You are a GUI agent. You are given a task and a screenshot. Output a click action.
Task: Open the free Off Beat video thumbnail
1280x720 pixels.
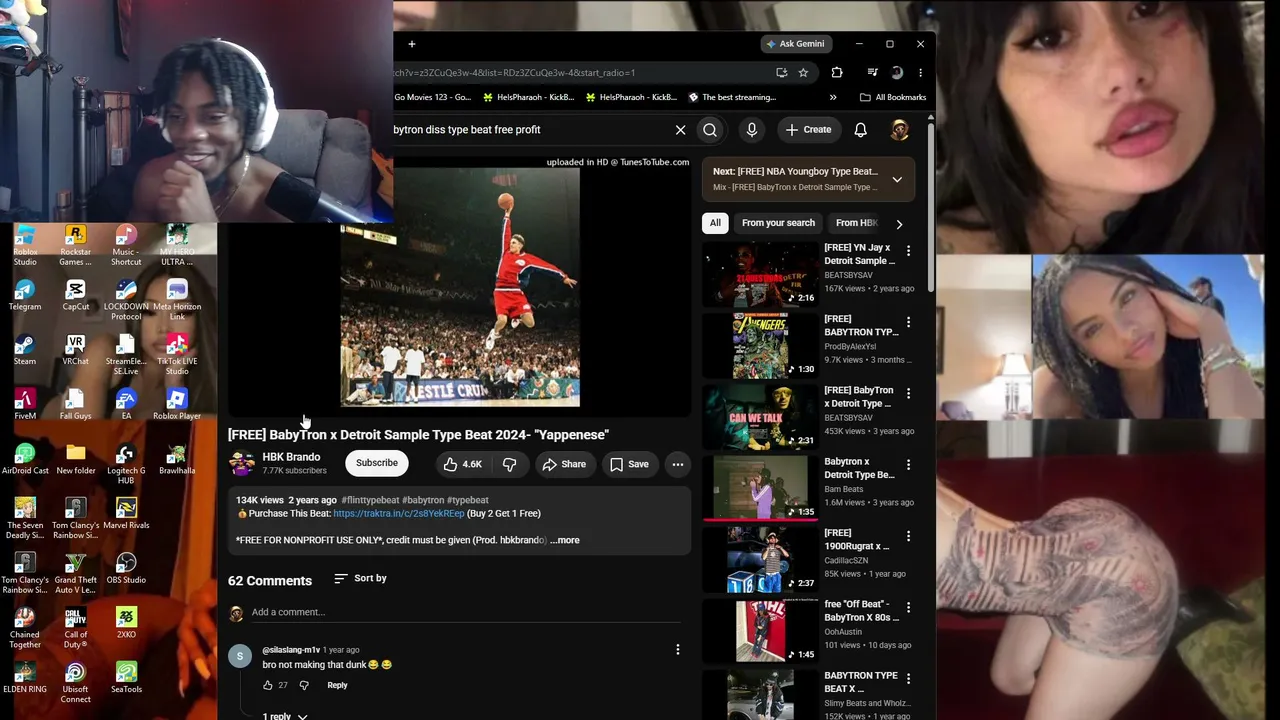click(760, 630)
